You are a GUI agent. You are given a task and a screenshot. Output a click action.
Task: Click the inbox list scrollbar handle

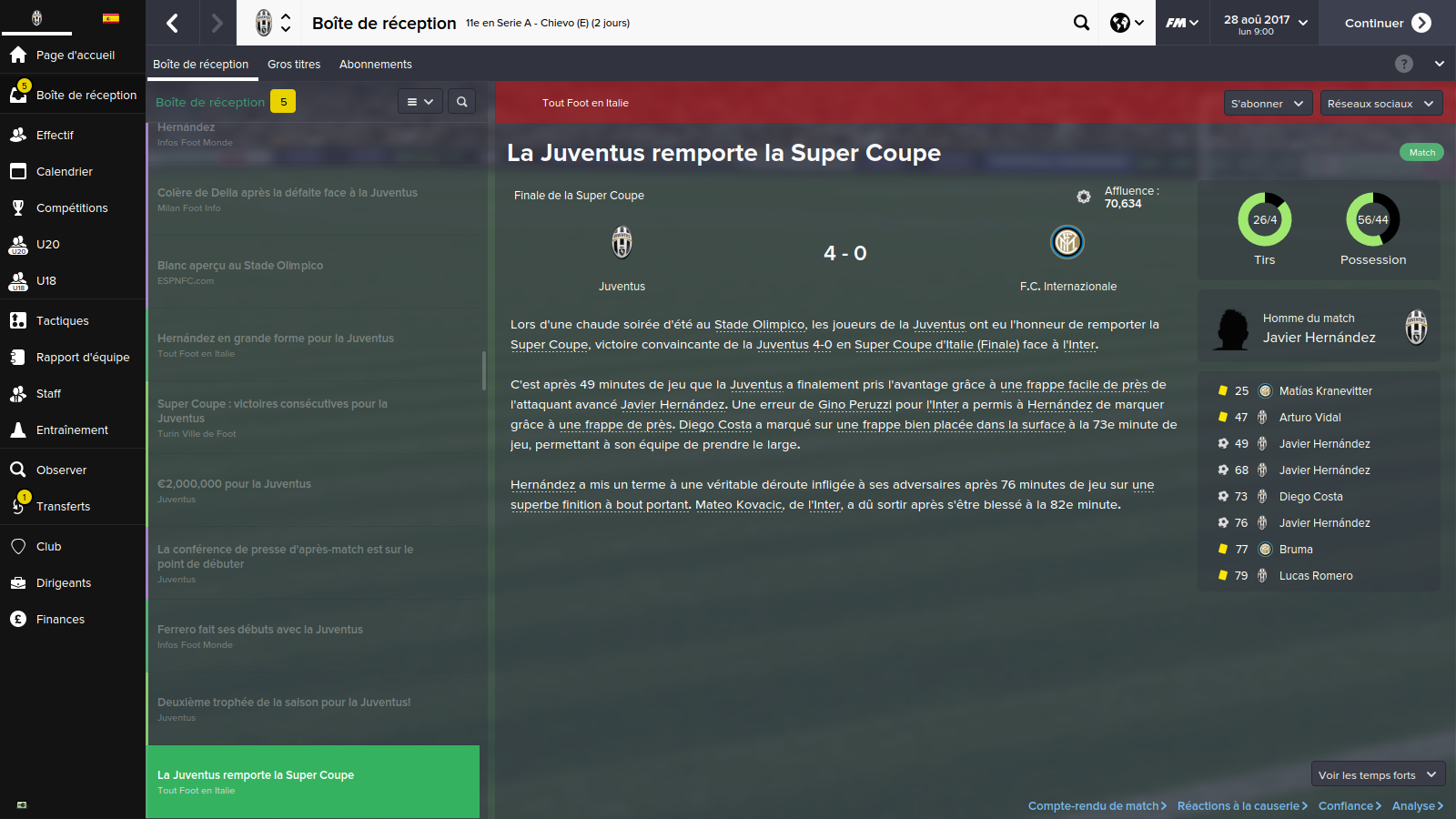click(x=483, y=370)
